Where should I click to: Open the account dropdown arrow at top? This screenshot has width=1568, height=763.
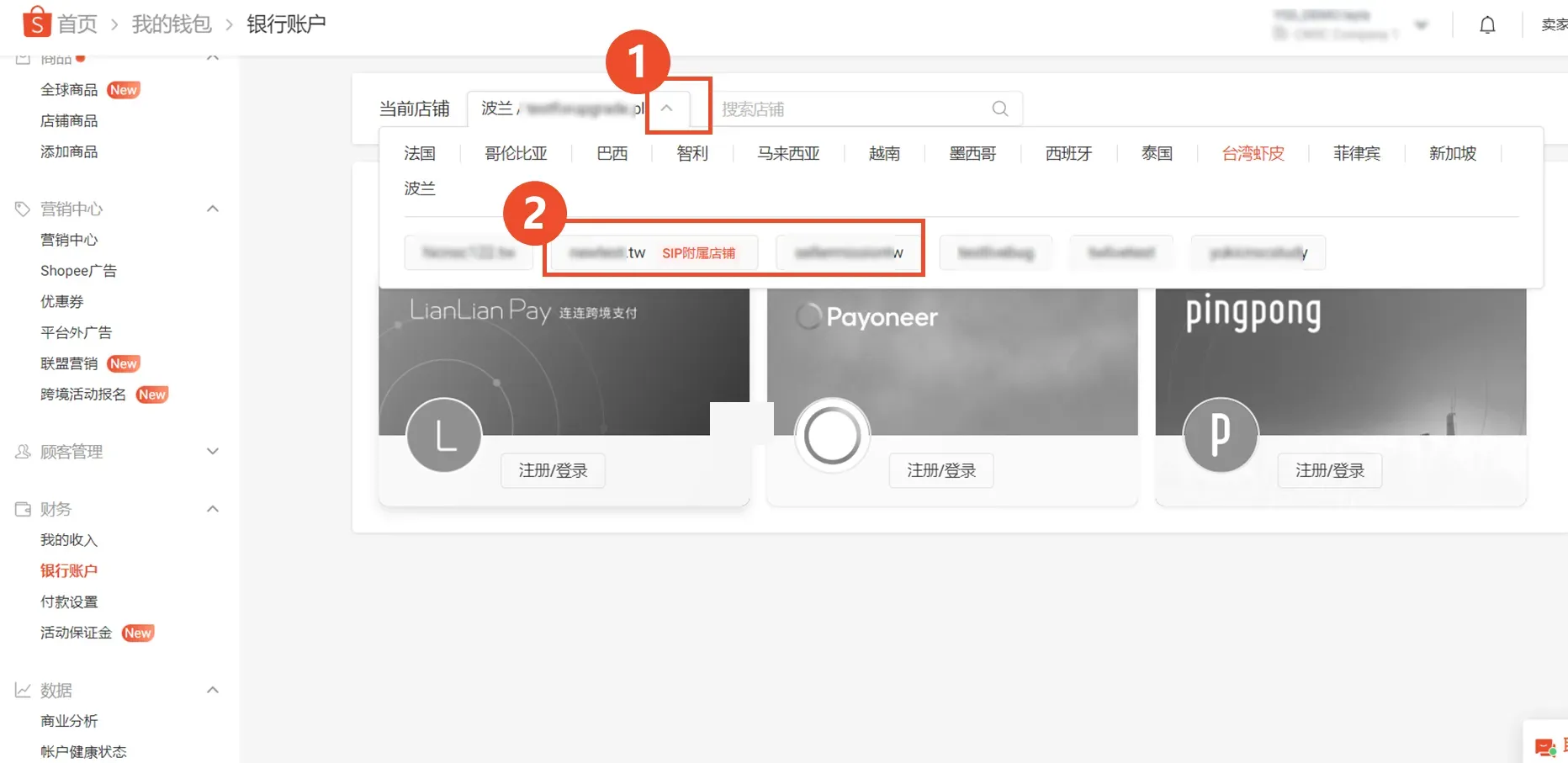(x=1421, y=24)
